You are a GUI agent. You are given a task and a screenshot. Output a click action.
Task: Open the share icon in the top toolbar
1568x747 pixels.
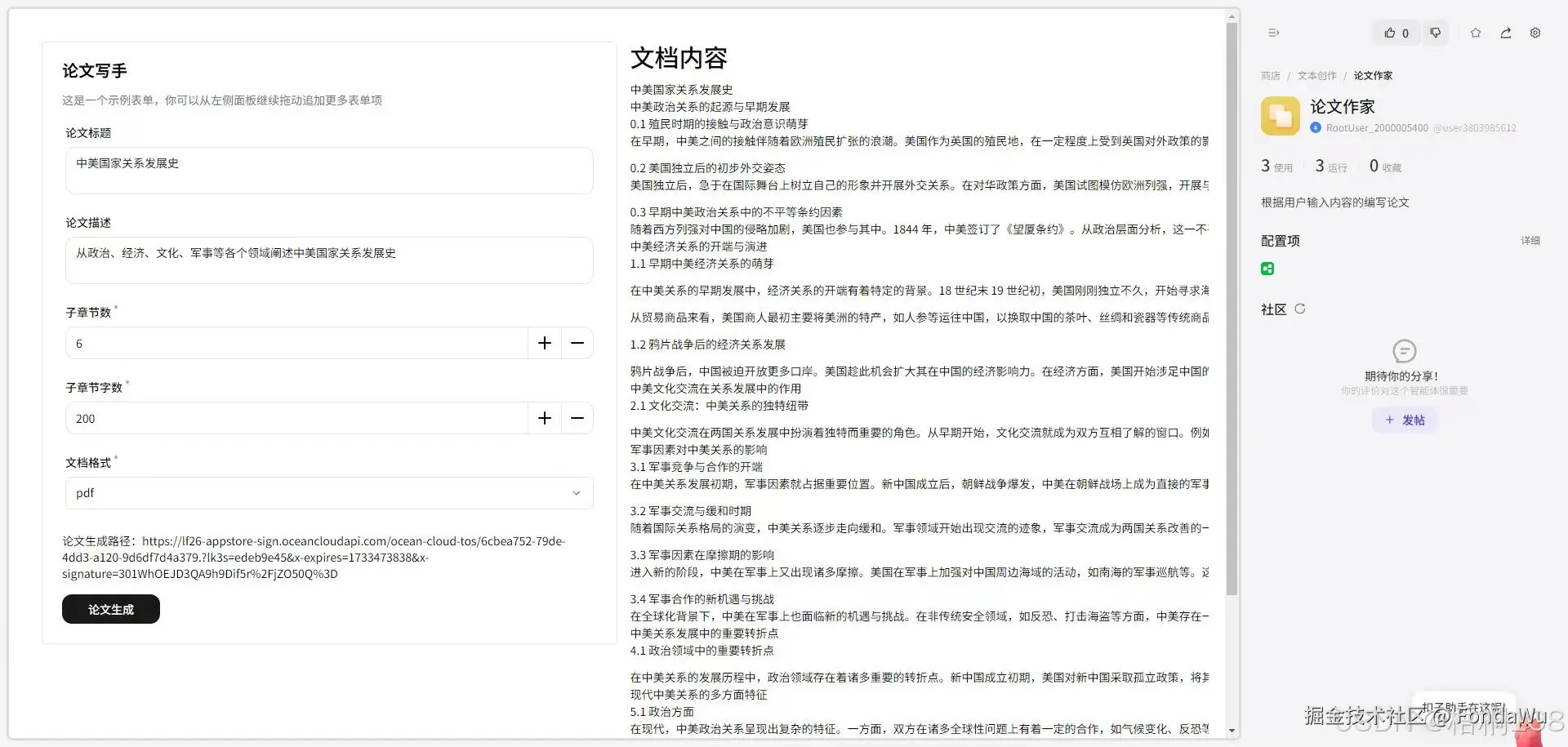1505,33
